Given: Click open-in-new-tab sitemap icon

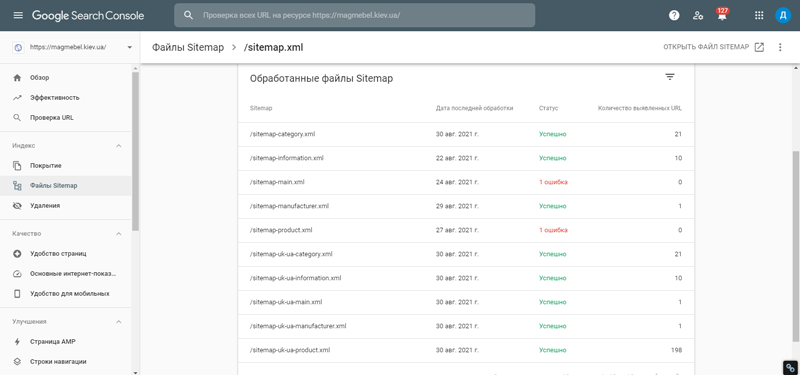Looking at the screenshot, I should tap(759, 47).
